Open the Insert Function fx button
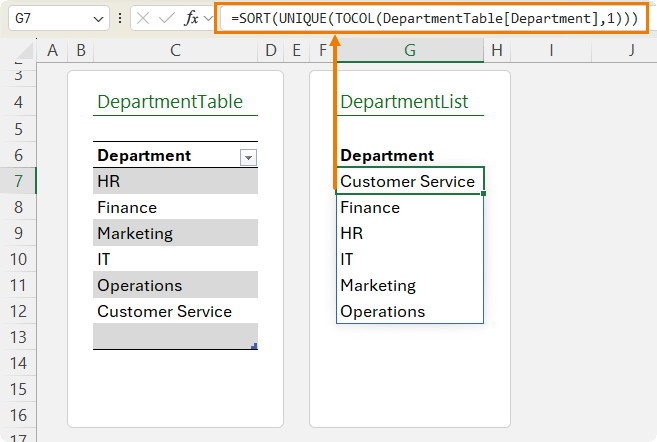Viewport: 657px width, 442px height. click(191, 18)
